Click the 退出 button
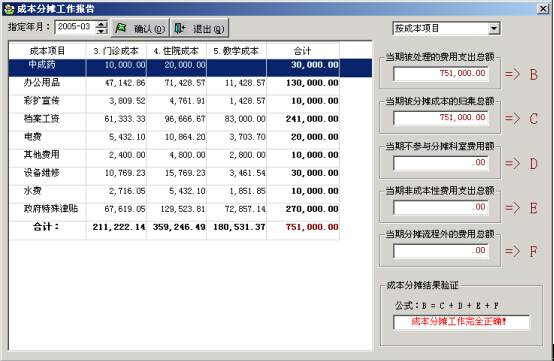 pos(200,28)
